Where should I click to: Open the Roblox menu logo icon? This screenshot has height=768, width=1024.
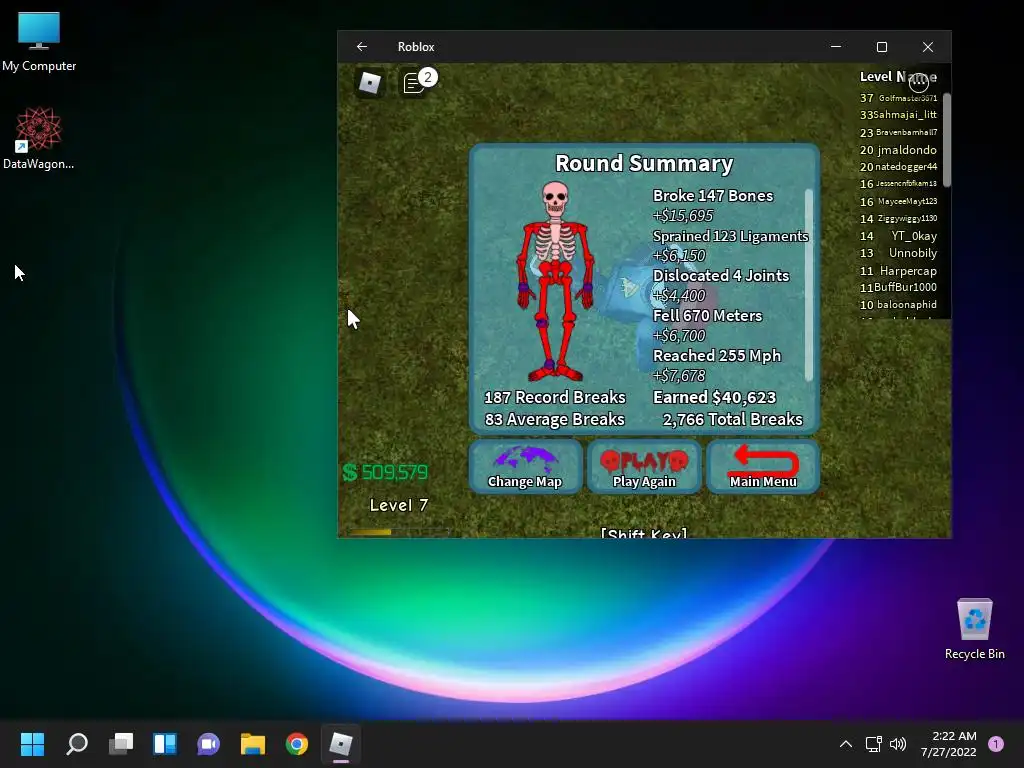coord(370,83)
